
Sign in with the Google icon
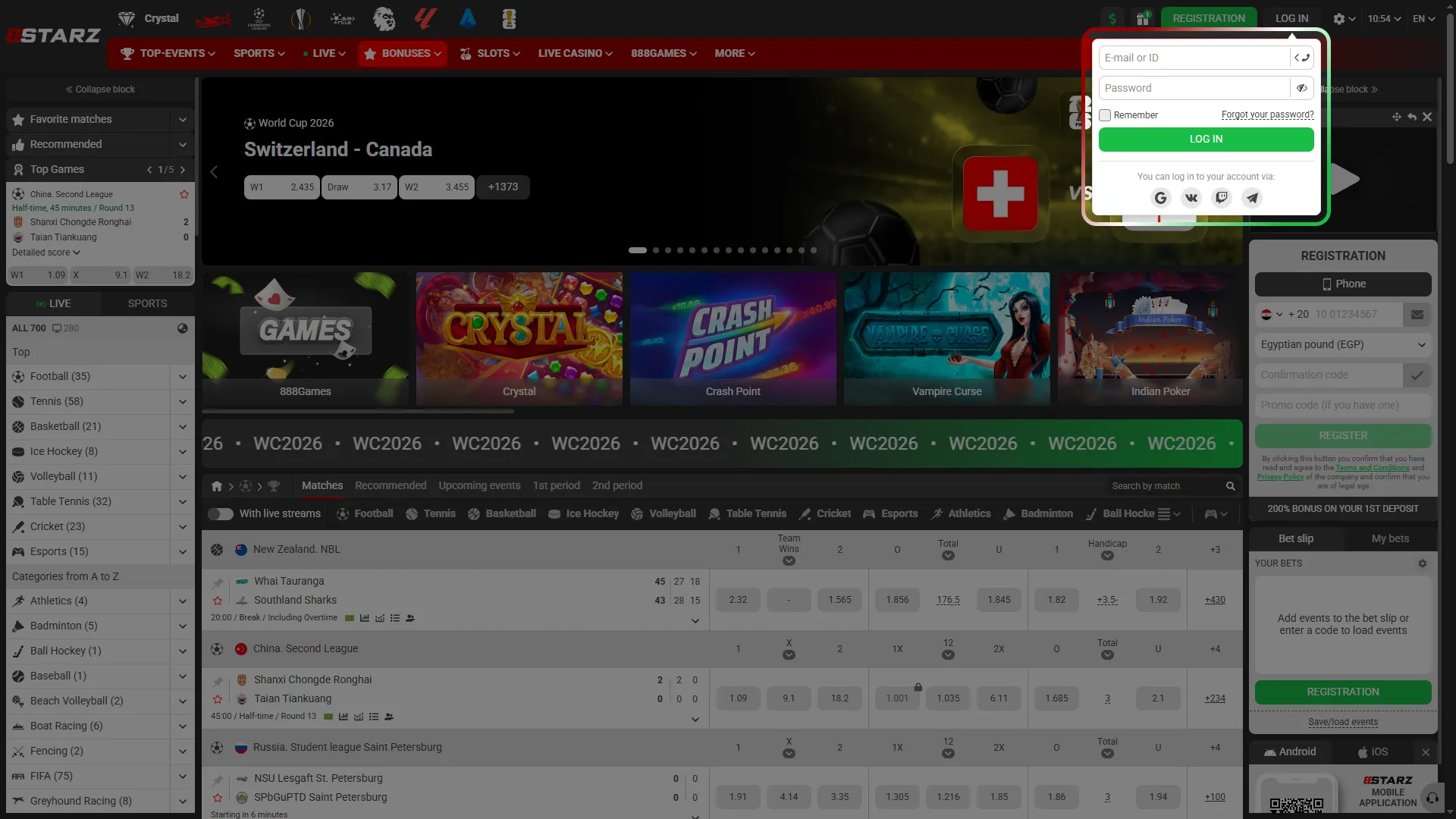click(1160, 198)
